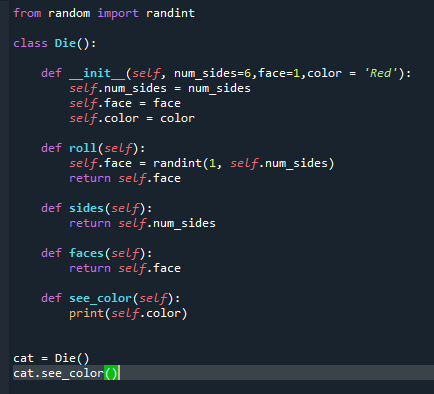
Task: Click the line 'return self.num_sides'
Action: click(142, 223)
